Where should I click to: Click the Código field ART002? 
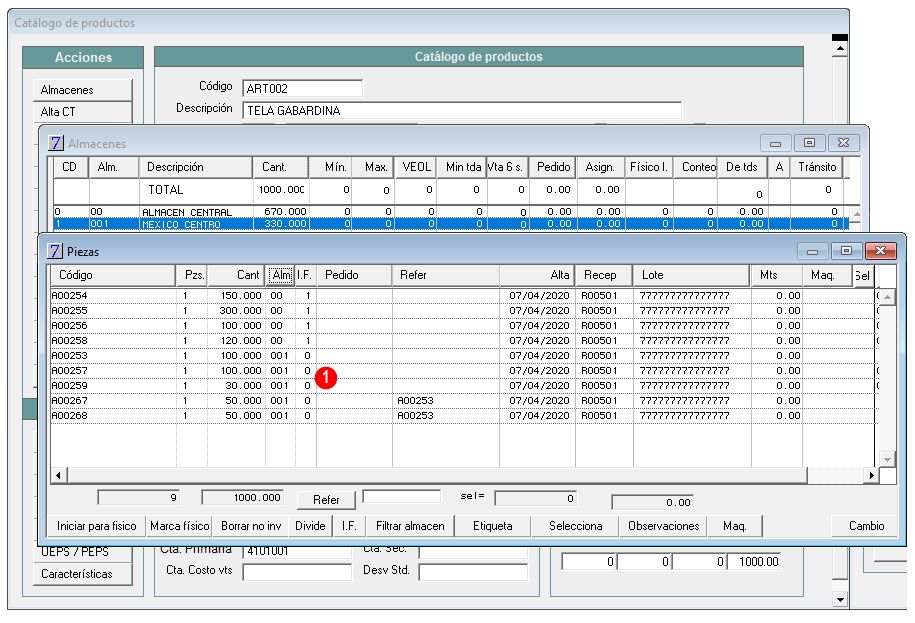(302, 89)
